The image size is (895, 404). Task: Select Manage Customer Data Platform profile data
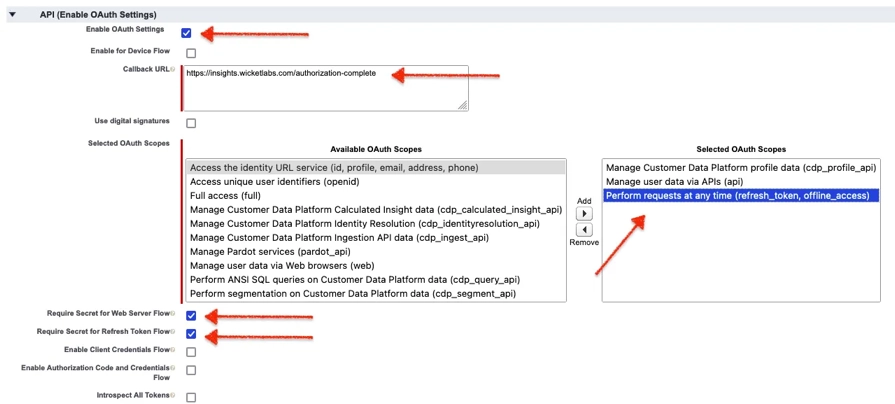click(741, 168)
